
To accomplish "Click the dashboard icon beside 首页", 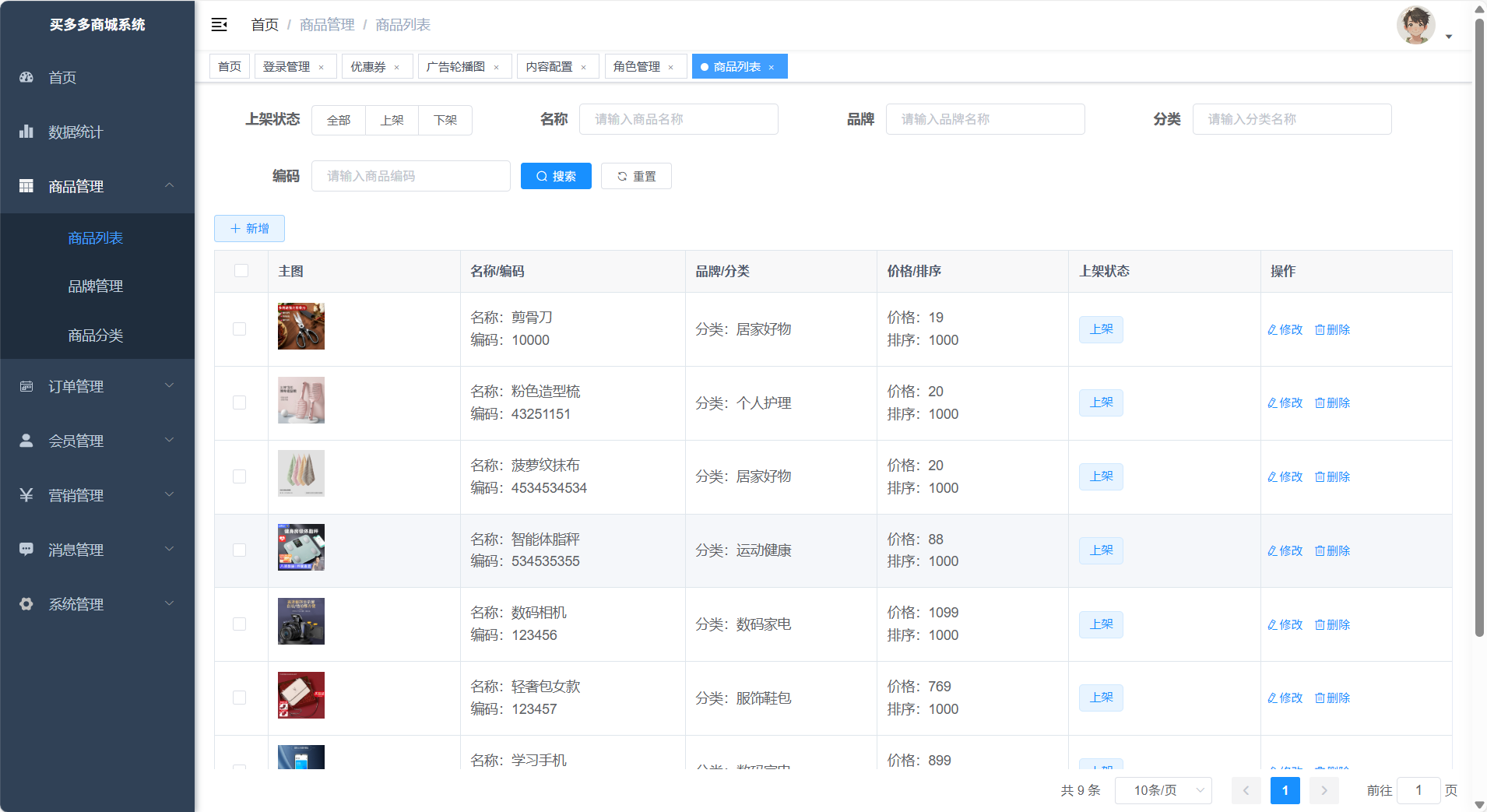I will click(x=26, y=77).
